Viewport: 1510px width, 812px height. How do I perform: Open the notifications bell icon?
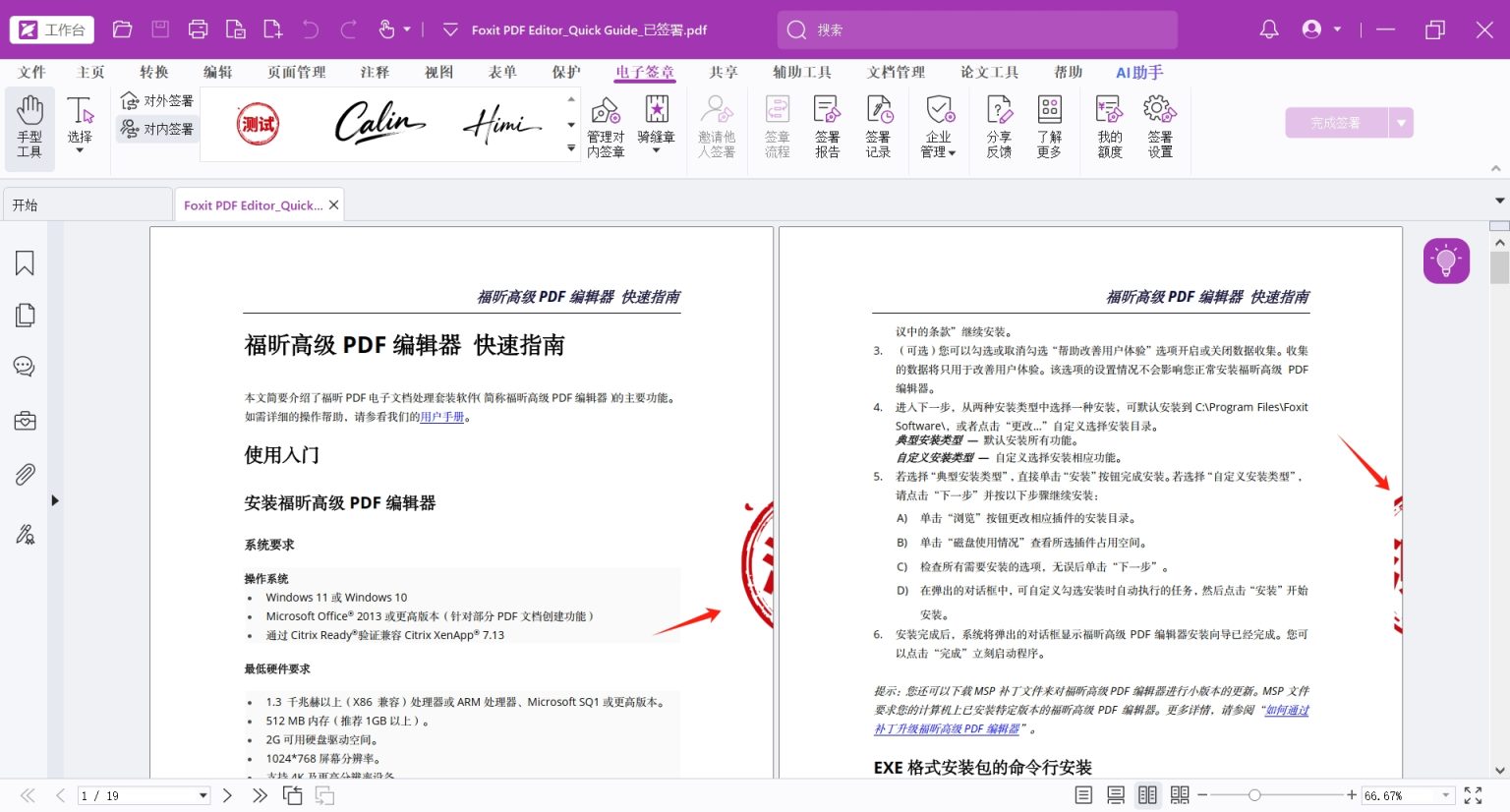1269,29
